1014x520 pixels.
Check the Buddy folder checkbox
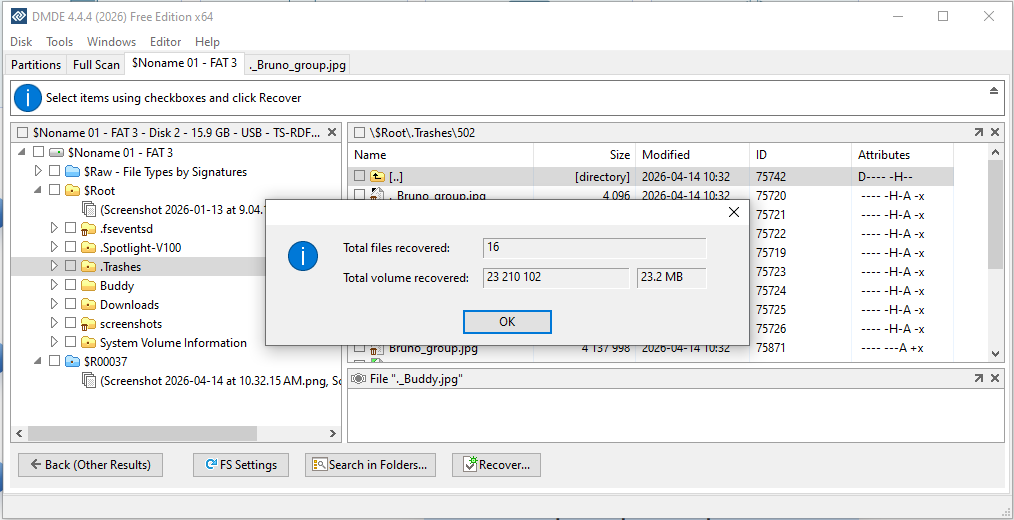(70, 285)
